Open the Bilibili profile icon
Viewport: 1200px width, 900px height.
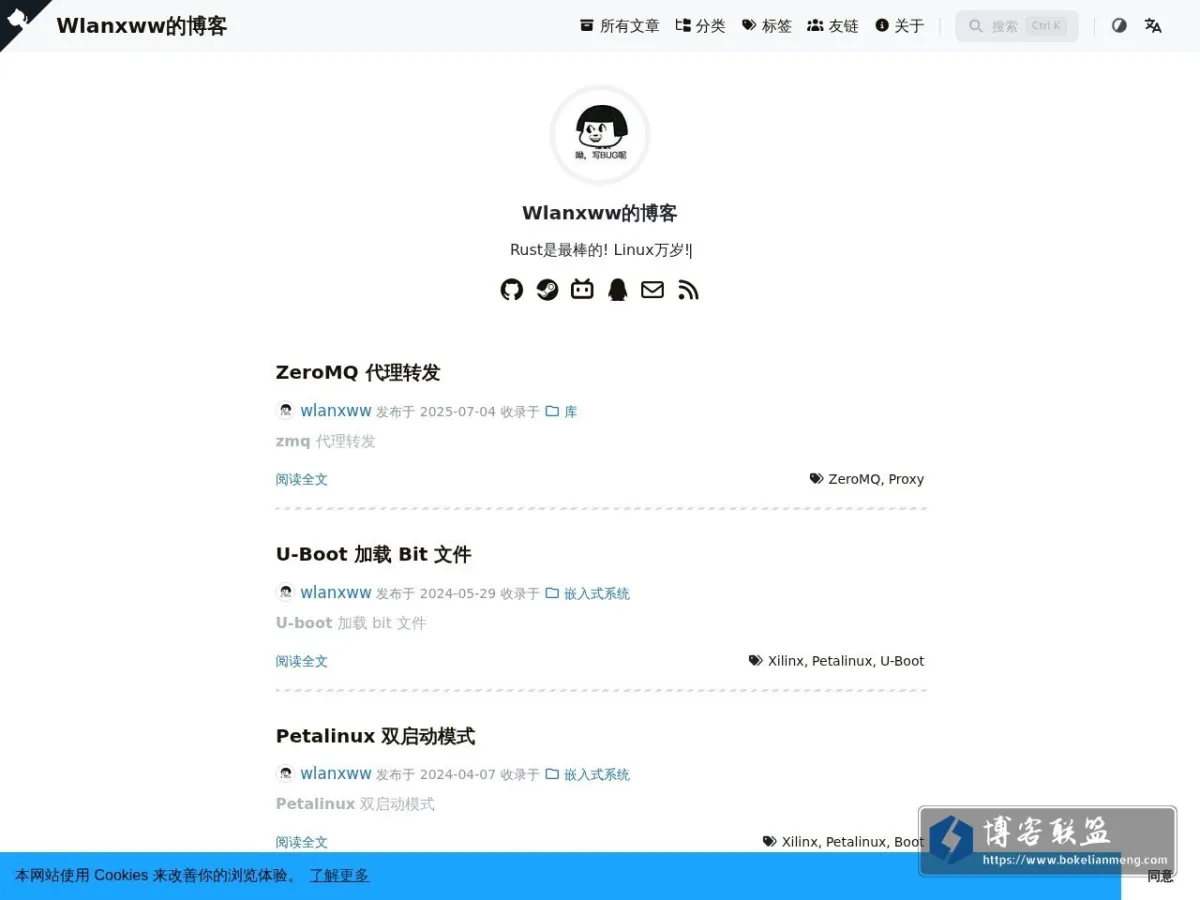pos(582,290)
